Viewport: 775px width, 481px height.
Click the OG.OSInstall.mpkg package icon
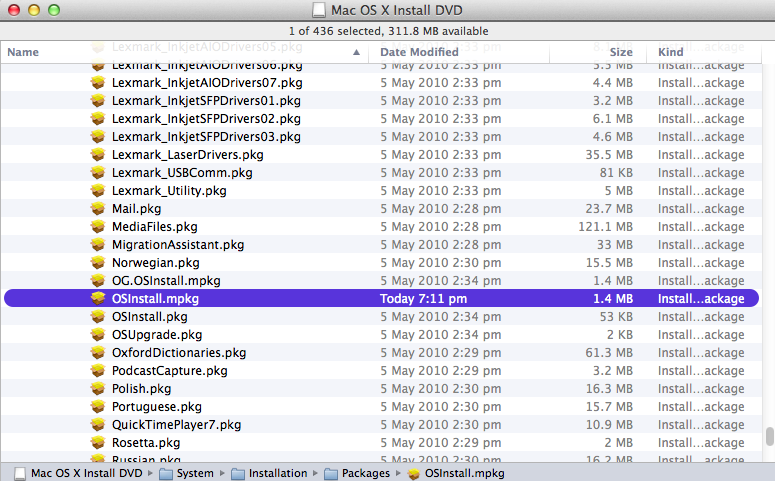point(98,281)
